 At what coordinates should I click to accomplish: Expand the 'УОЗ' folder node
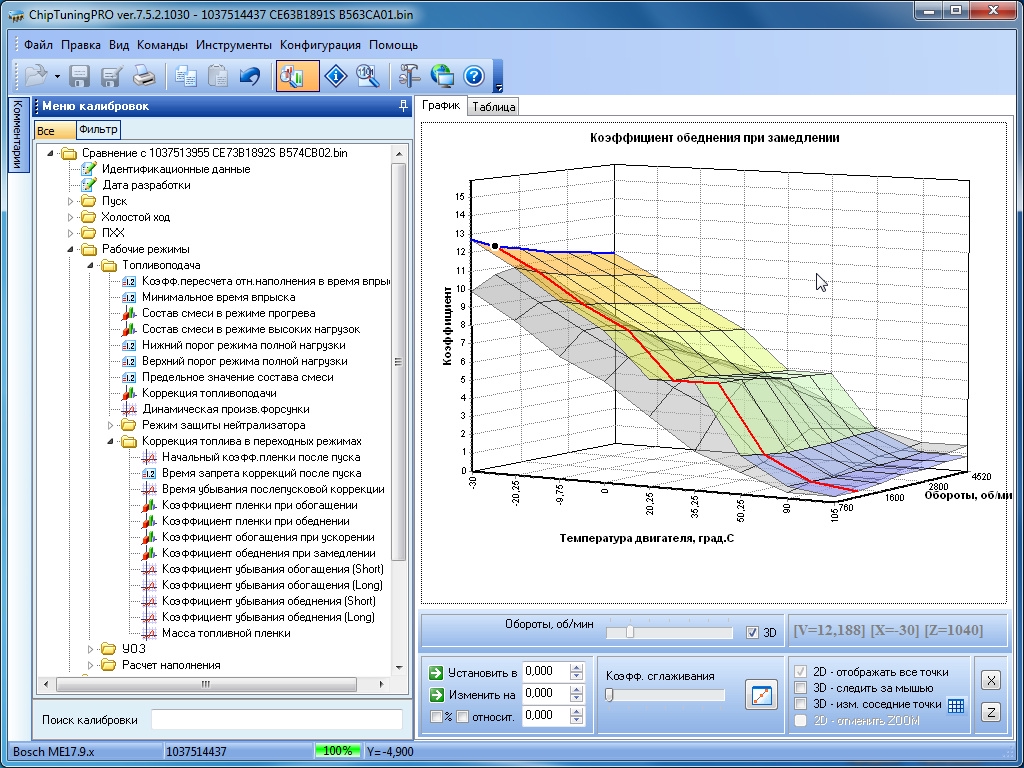click(91, 649)
